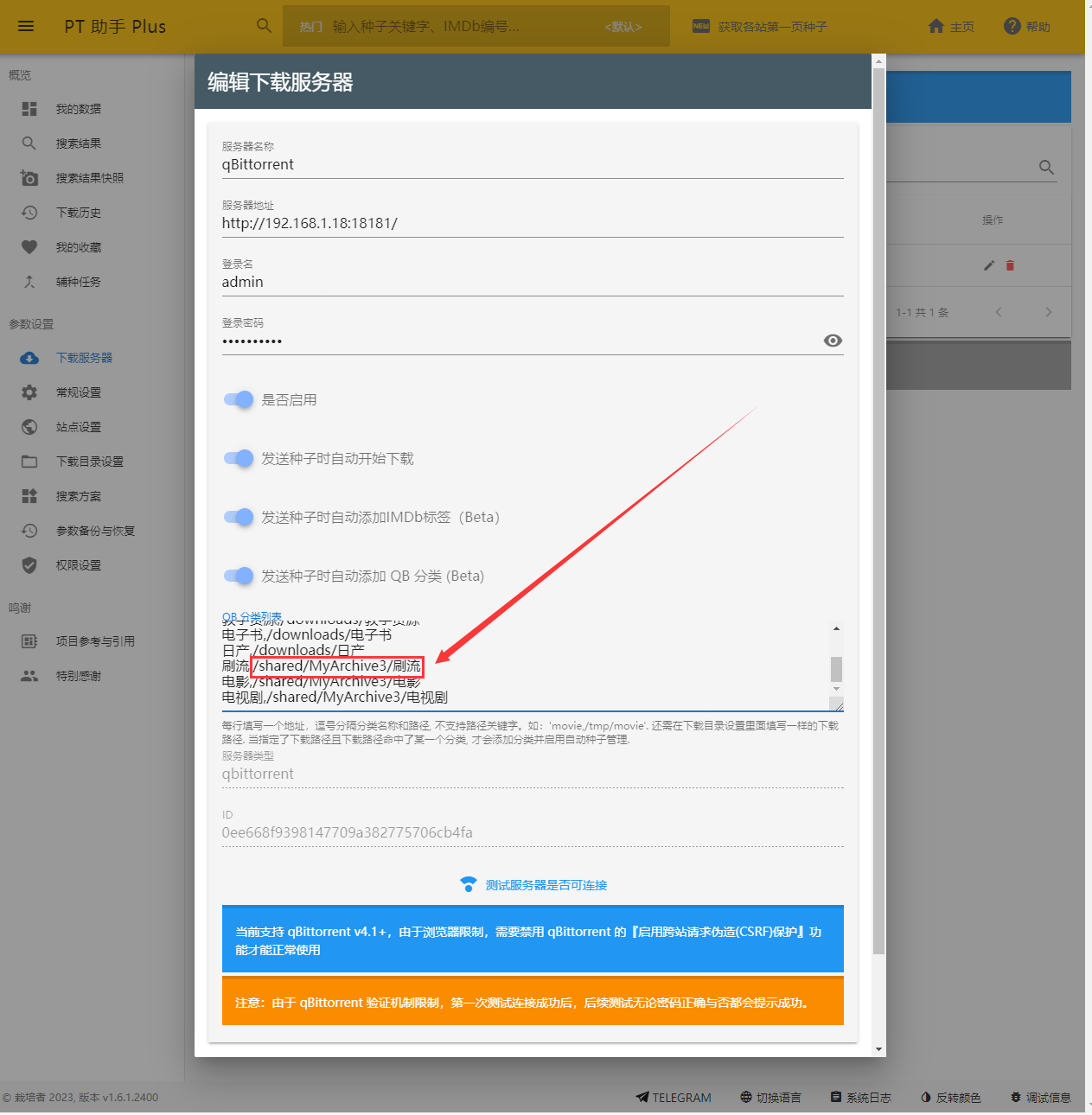Click the 权限设置 shield icon
The height and width of the screenshot is (1115, 1092).
tap(29, 565)
